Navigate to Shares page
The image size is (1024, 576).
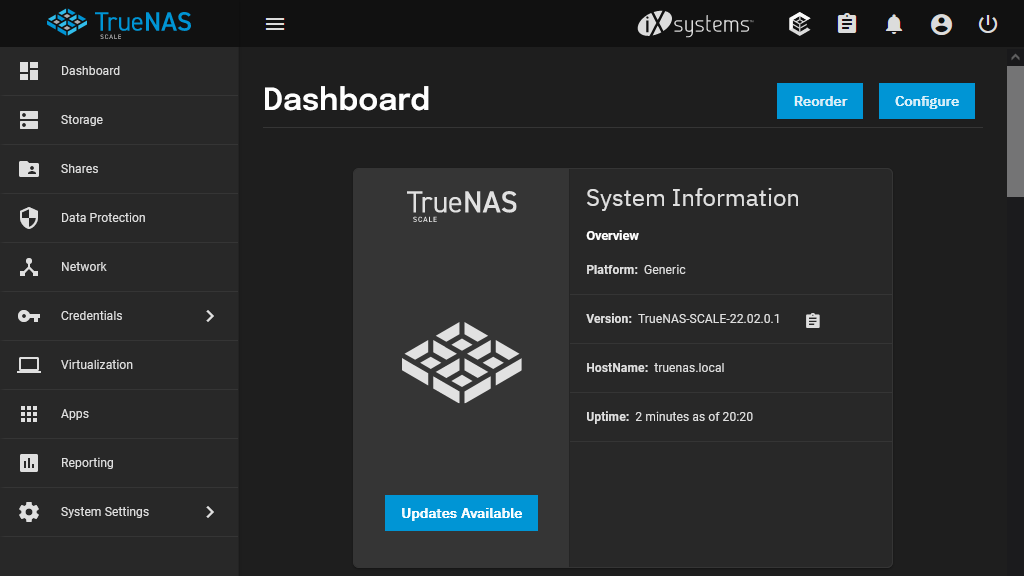pyautogui.click(x=120, y=169)
